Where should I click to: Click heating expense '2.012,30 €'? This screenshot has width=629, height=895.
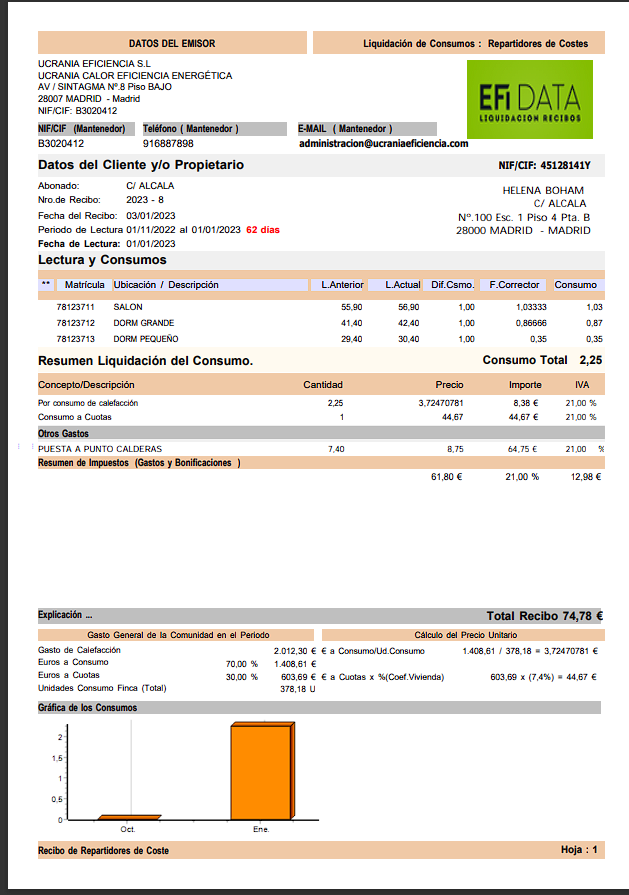pyautogui.click(x=295, y=651)
